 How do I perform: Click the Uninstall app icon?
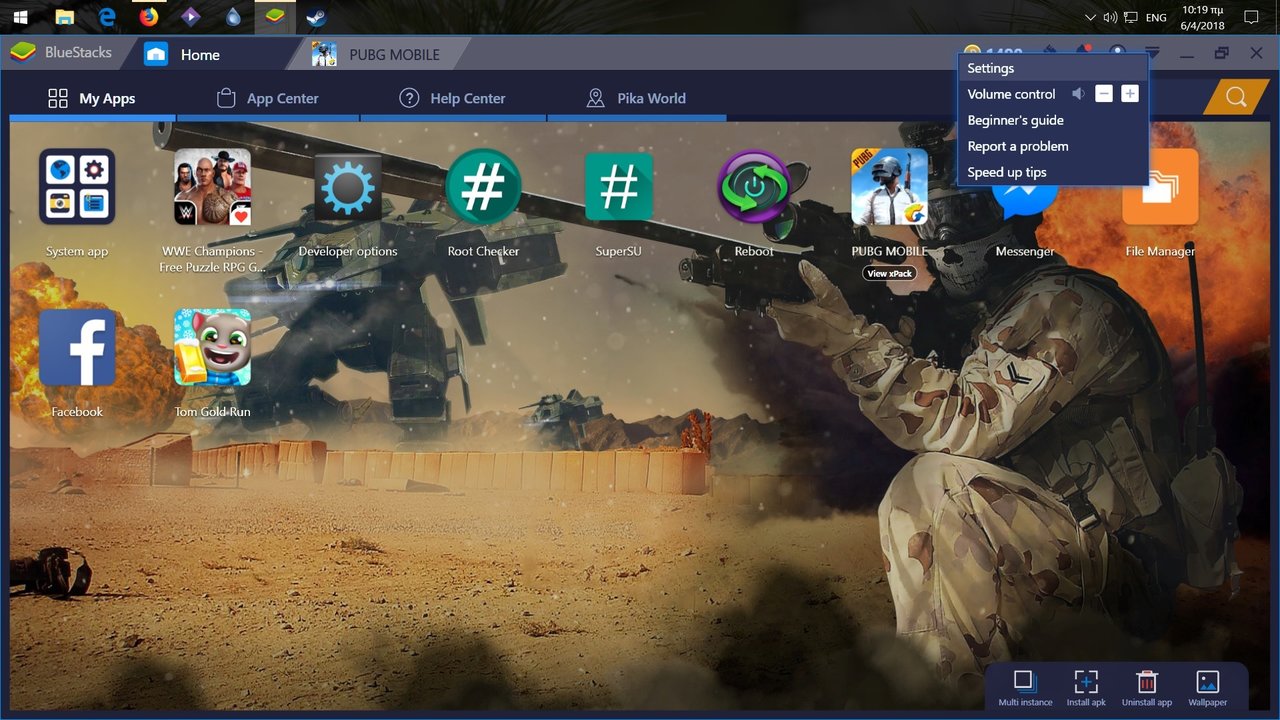click(x=1147, y=680)
